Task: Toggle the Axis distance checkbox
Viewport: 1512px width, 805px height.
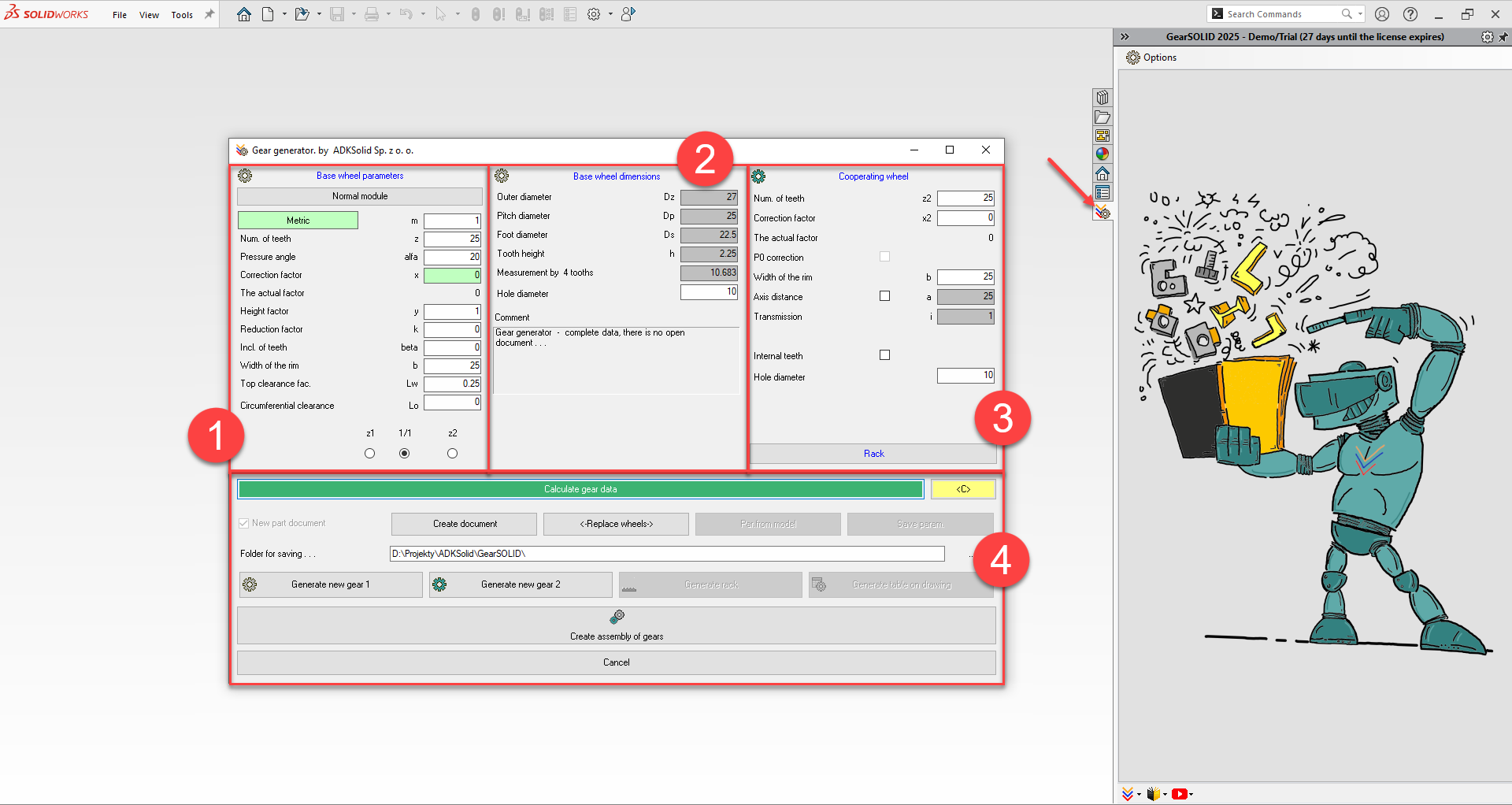Action: pos(884,296)
